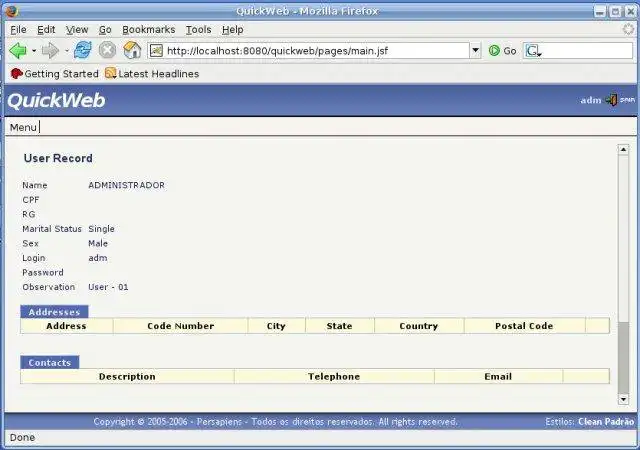Click the Firefox logo in title bar
Image resolution: width=640 pixels, height=450 pixels.
pyautogui.click(x=12, y=11)
